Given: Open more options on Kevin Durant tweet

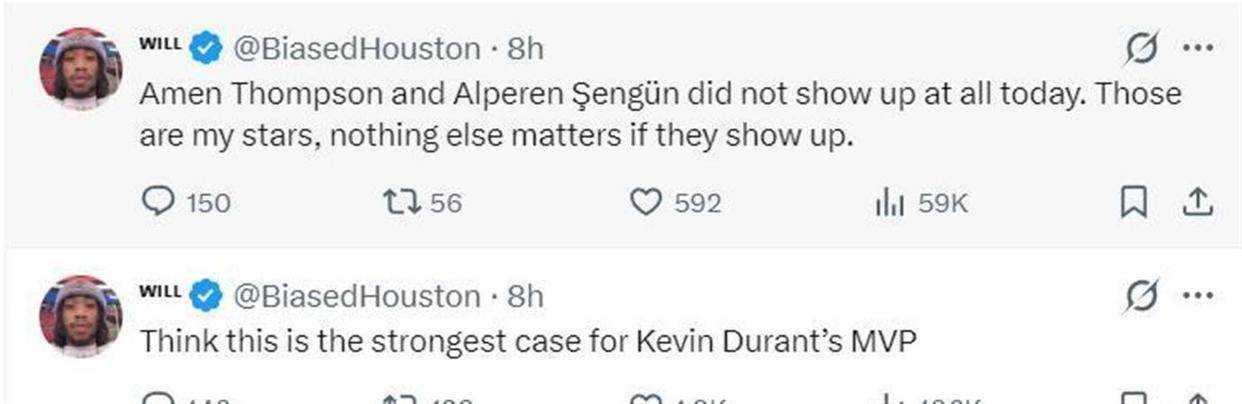Looking at the screenshot, I should (x=1196, y=296).
